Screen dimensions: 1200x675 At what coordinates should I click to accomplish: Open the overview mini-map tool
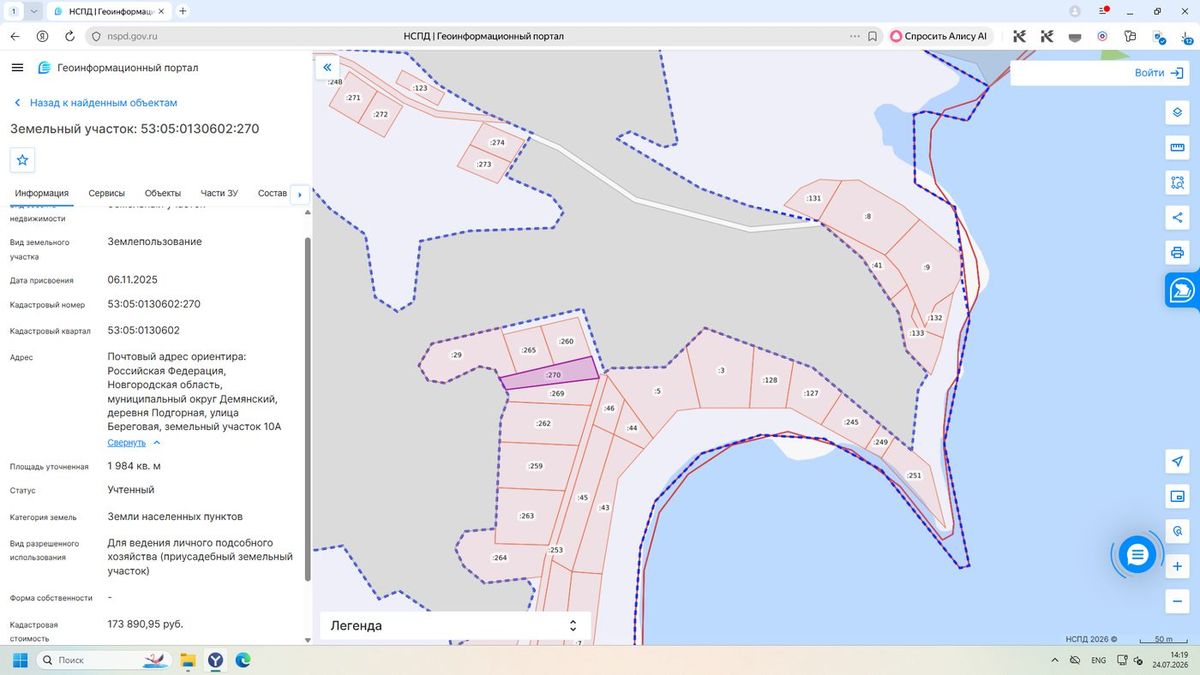click(1177, 496)
